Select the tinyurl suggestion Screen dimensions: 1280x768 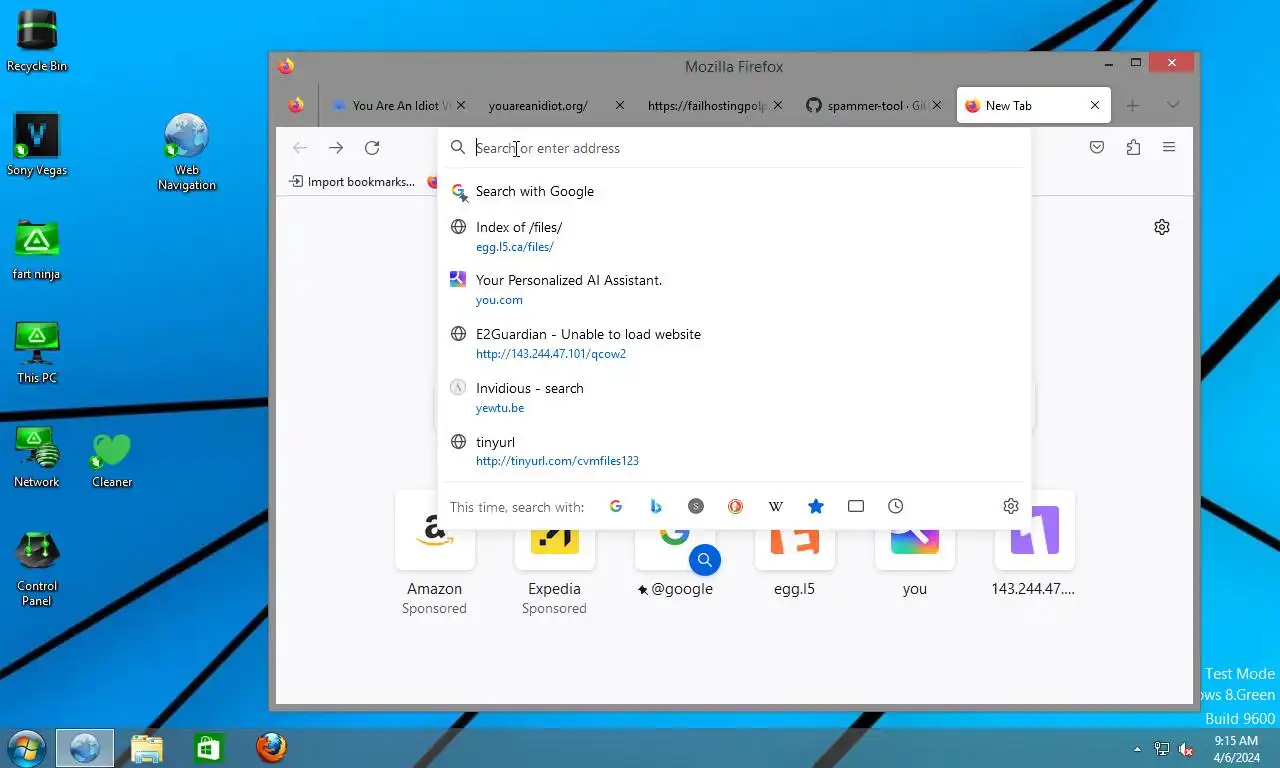[734, 452]
